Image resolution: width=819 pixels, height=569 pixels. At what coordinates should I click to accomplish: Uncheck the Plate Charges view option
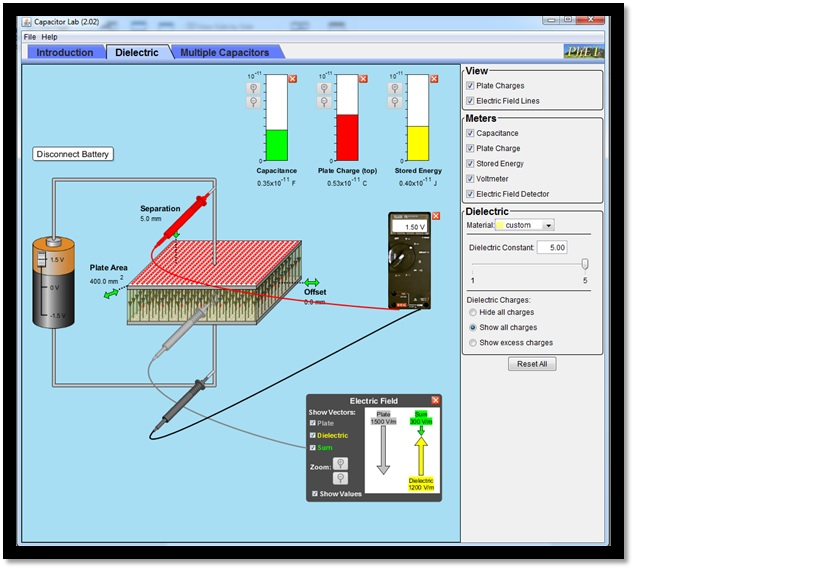(x=470, y=86)
